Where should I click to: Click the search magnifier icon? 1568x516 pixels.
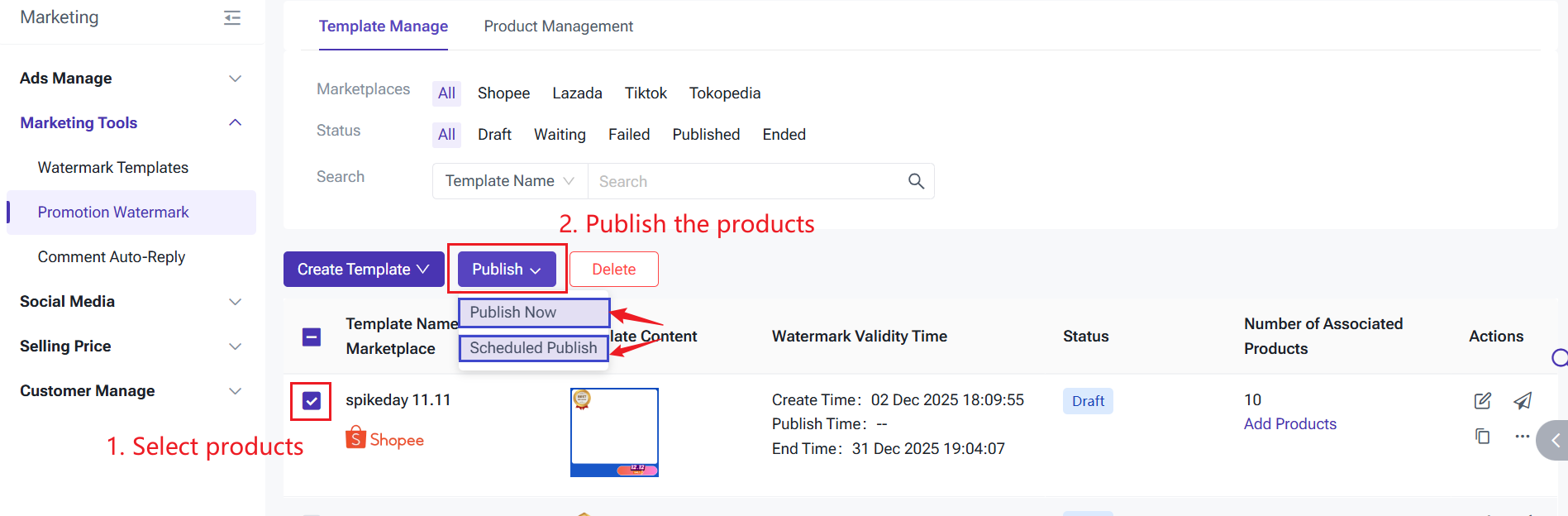[x=916, y=181]
